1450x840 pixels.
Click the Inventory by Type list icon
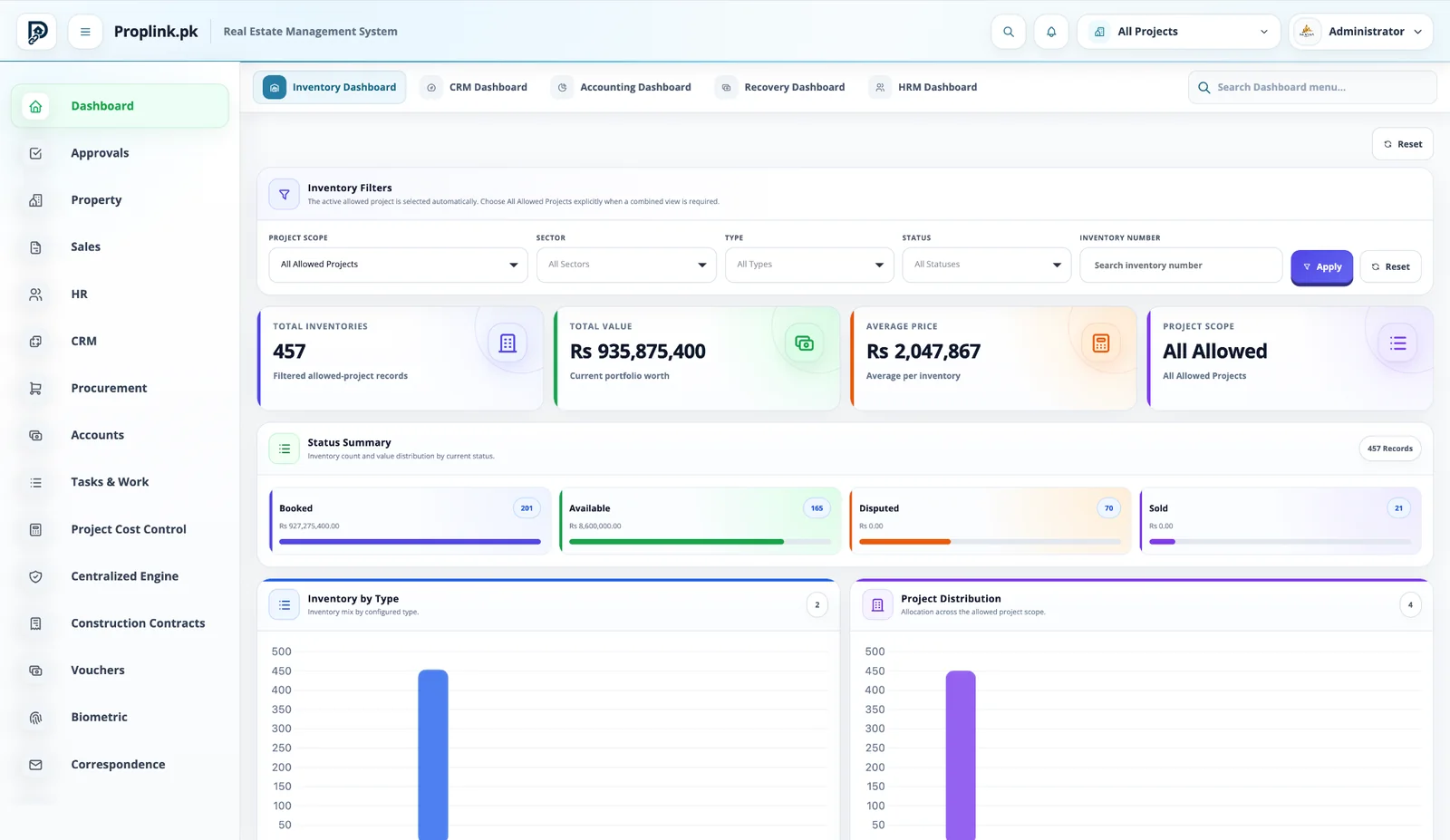point(285,604)
